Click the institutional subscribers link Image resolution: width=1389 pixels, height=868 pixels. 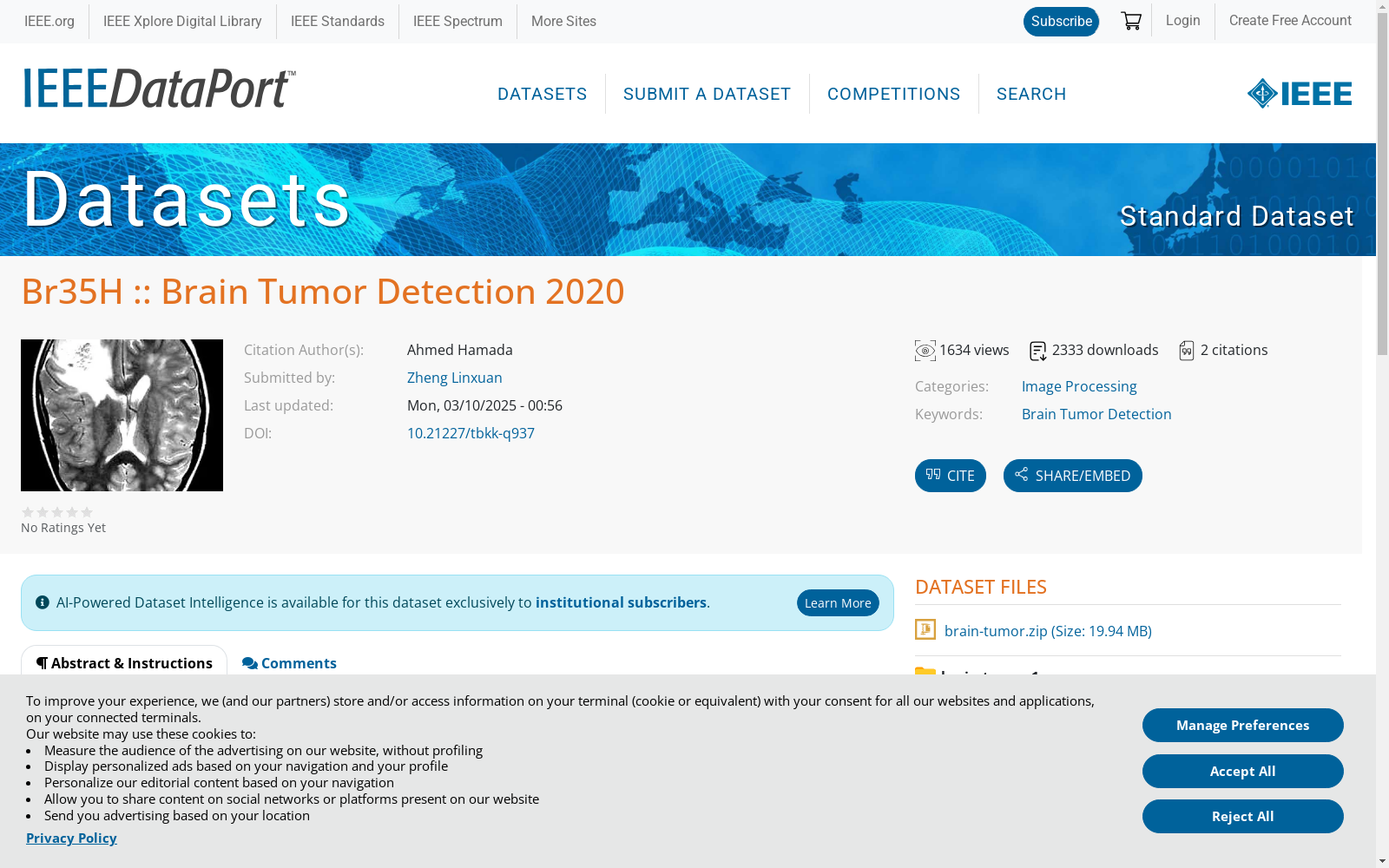pos(621,602)
